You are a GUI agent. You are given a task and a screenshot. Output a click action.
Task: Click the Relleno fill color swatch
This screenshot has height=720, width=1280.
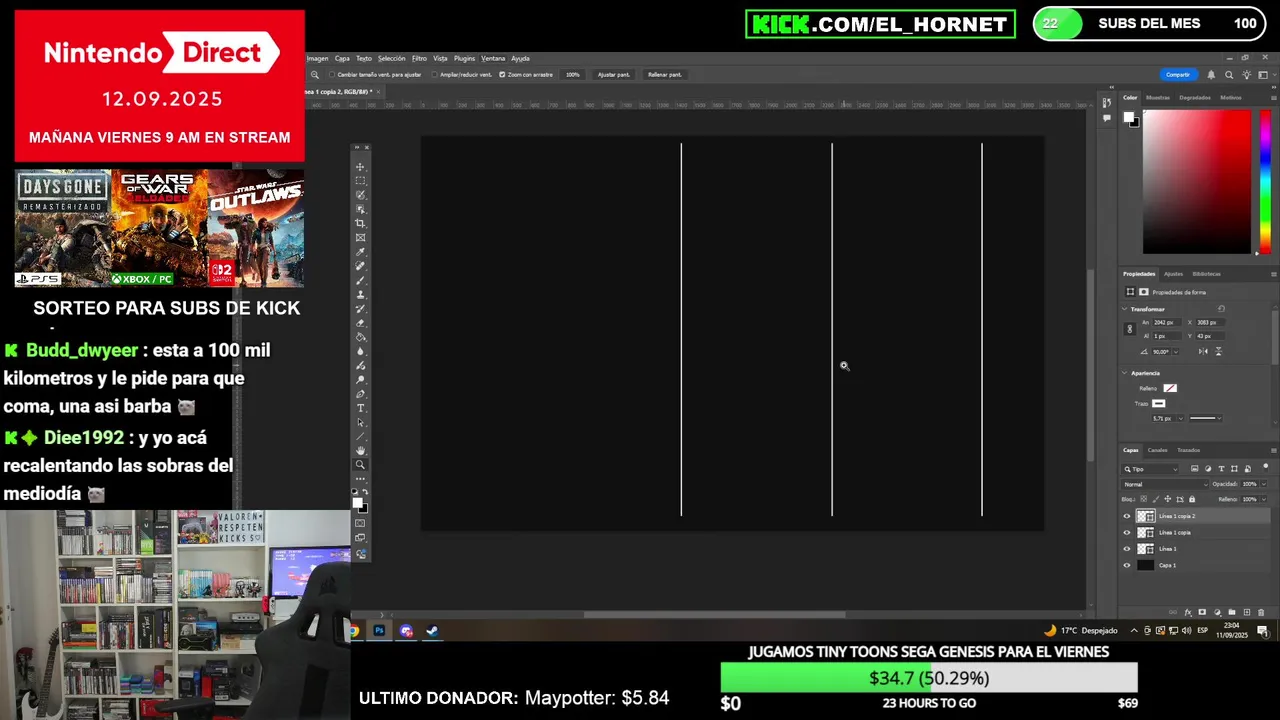(x=1170, y=388)
